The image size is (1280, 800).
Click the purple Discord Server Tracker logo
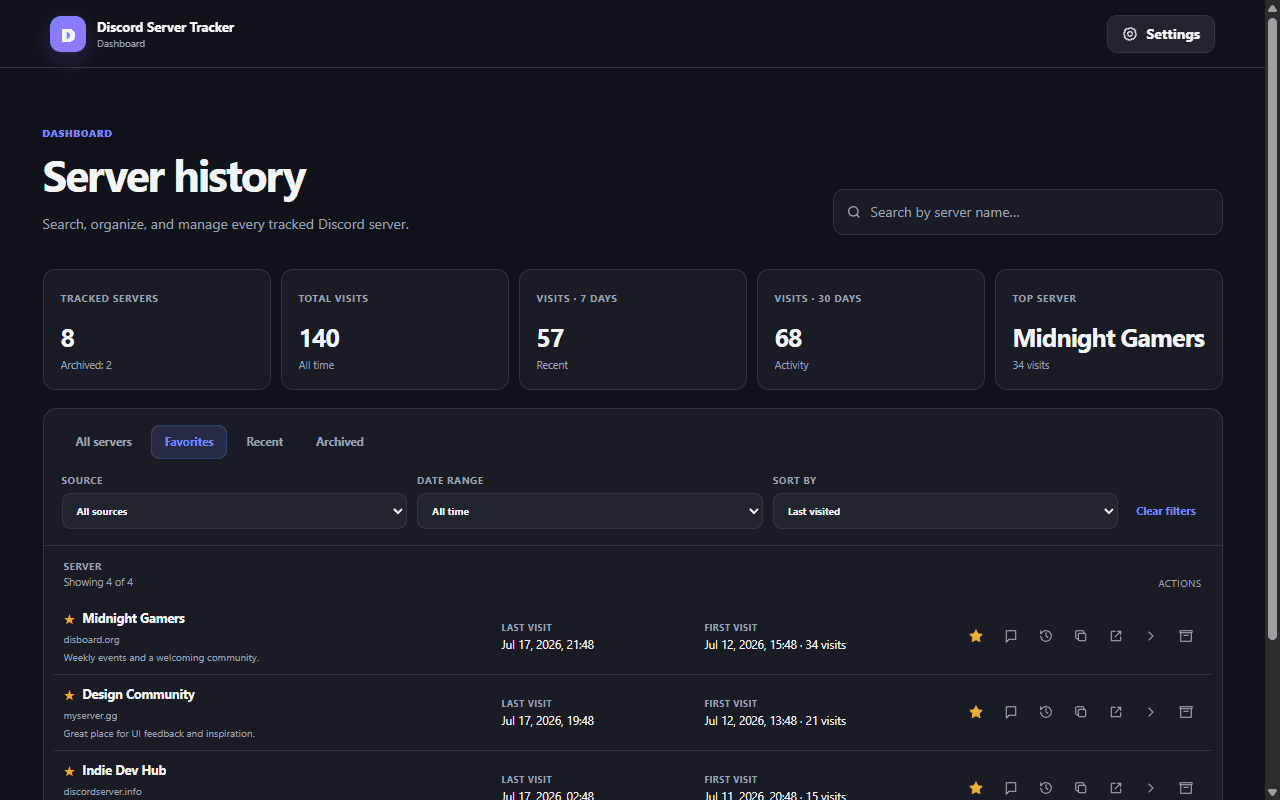click(68, 34)
